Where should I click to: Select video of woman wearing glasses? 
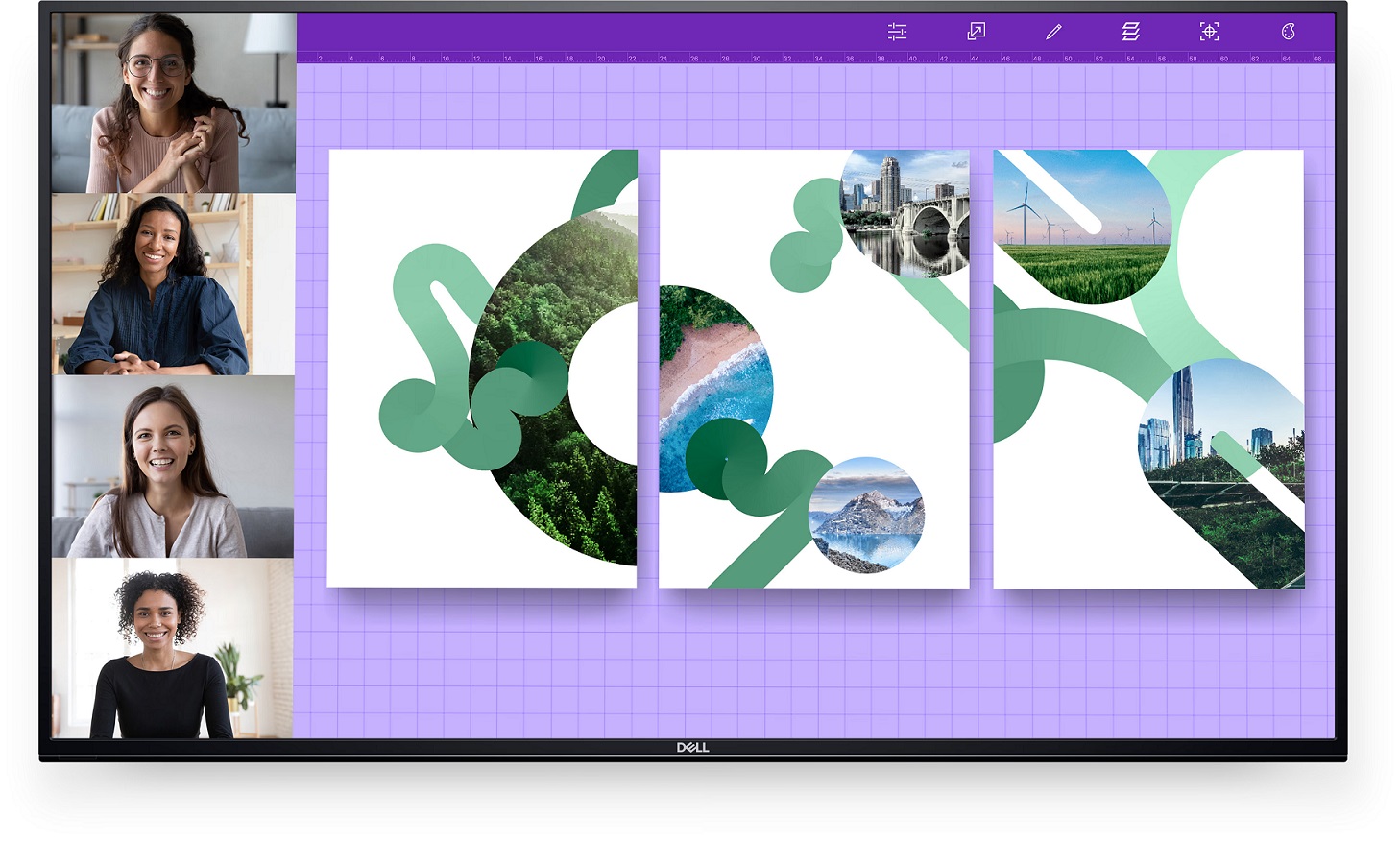click(173, 103)
